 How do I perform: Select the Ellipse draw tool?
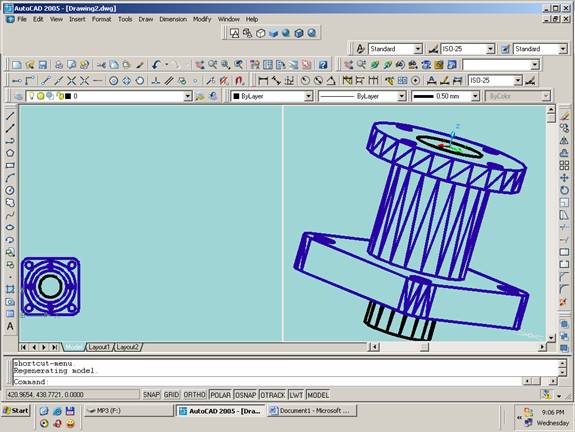click(10, 227)
